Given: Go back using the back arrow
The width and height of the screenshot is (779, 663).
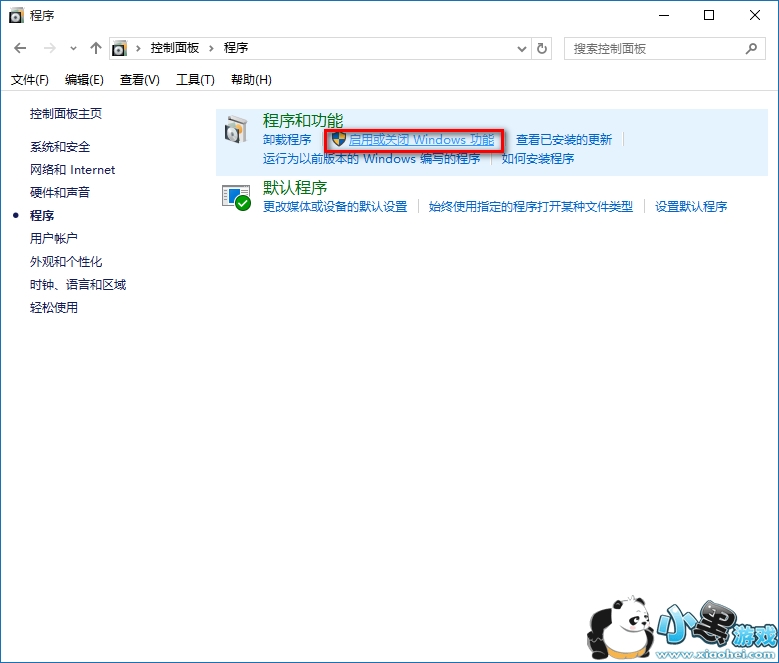Looking at the screenshot, I should point(21,48).
